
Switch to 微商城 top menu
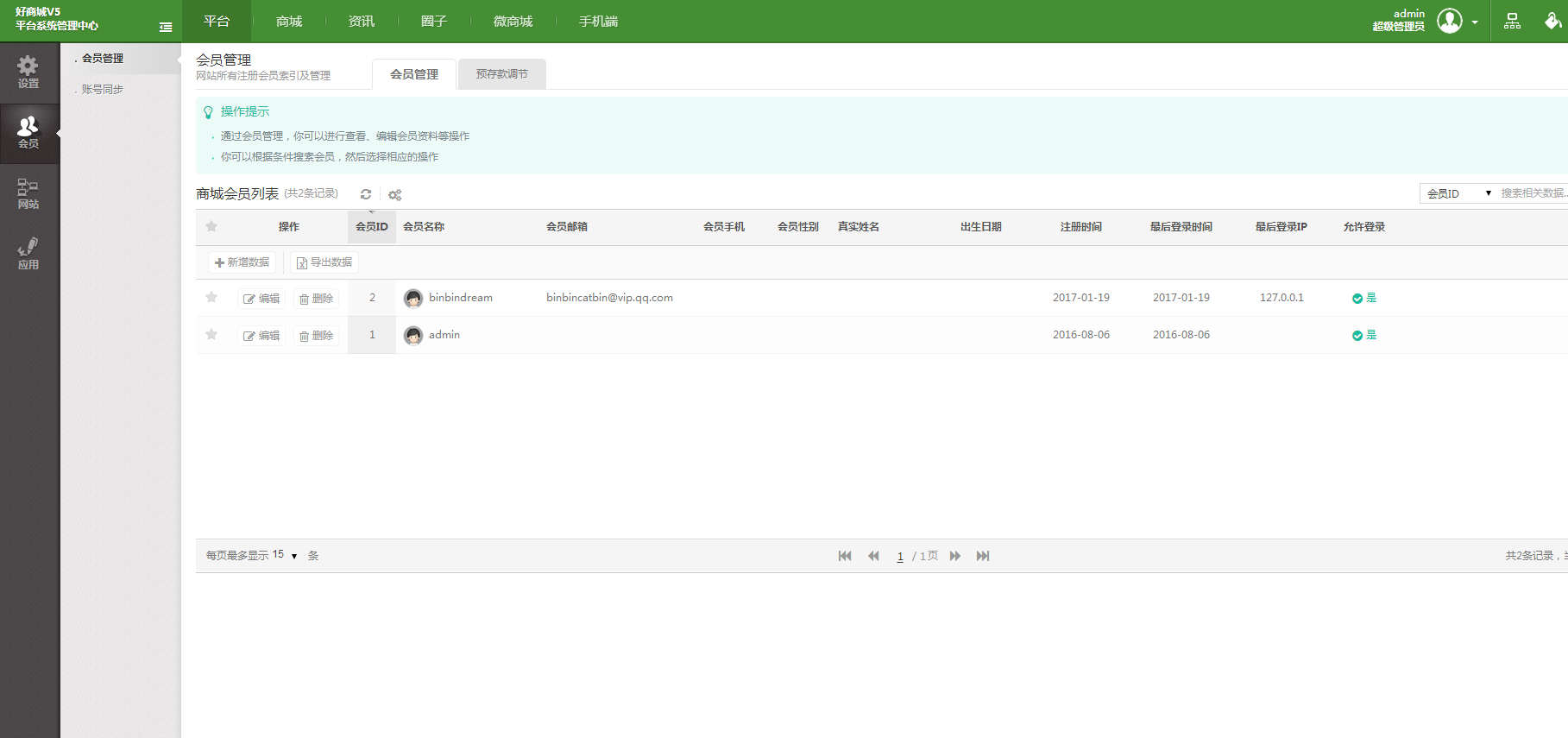point(513,21)
